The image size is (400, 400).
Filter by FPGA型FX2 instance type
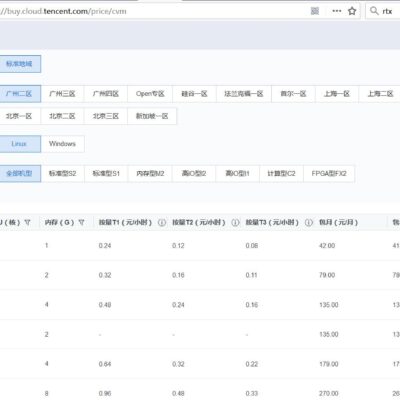(329, 173)
